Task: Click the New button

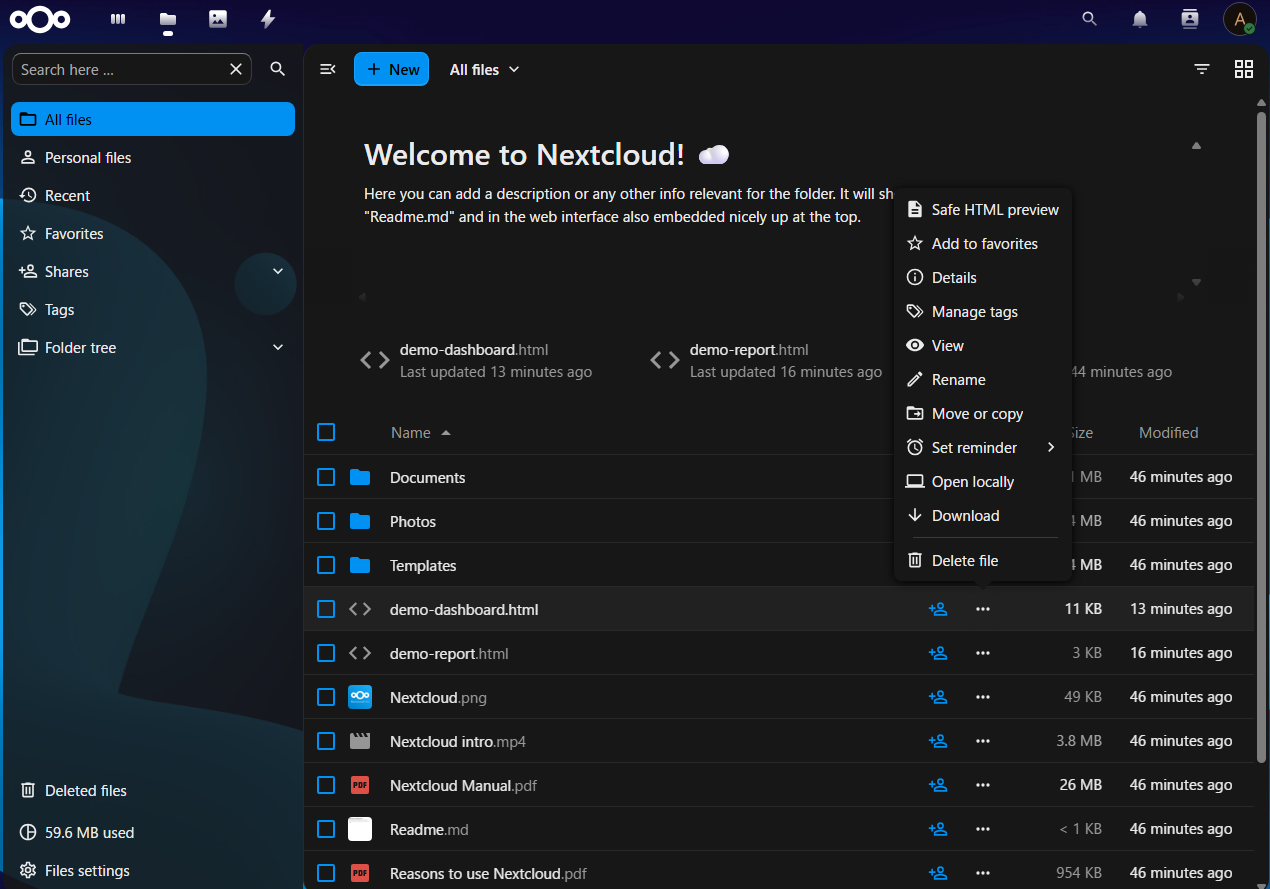Action: pos(391,69)
